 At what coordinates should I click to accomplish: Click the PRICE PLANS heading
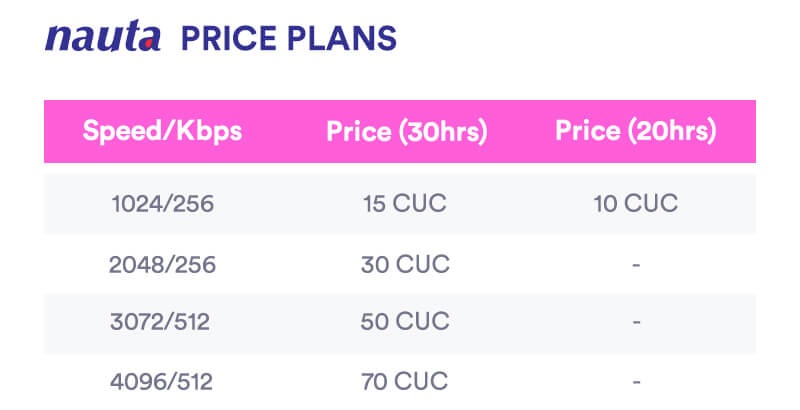pos(288,38)
